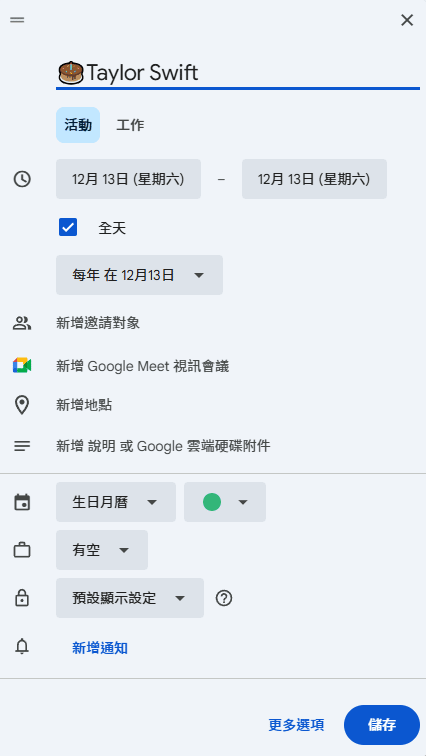Click the description lines icon
Screen dimensions: 426x756
(22, 446)
